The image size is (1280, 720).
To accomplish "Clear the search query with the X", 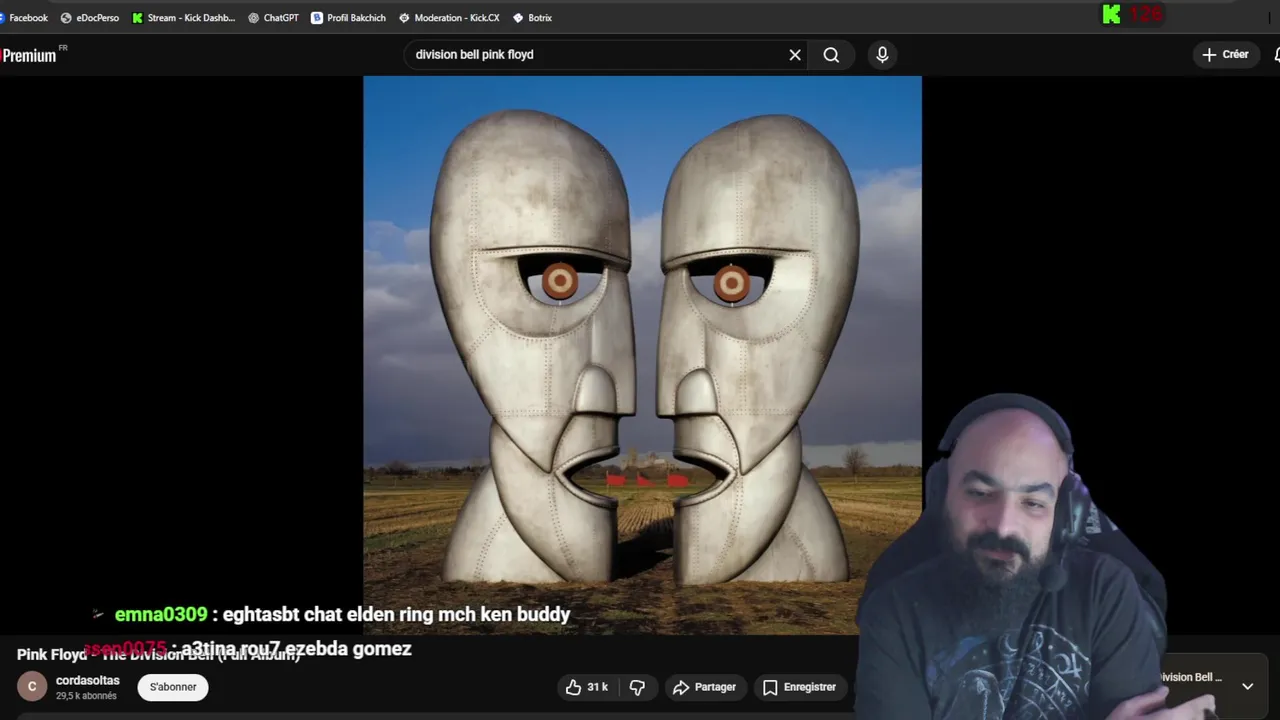I will coord(795,55).
